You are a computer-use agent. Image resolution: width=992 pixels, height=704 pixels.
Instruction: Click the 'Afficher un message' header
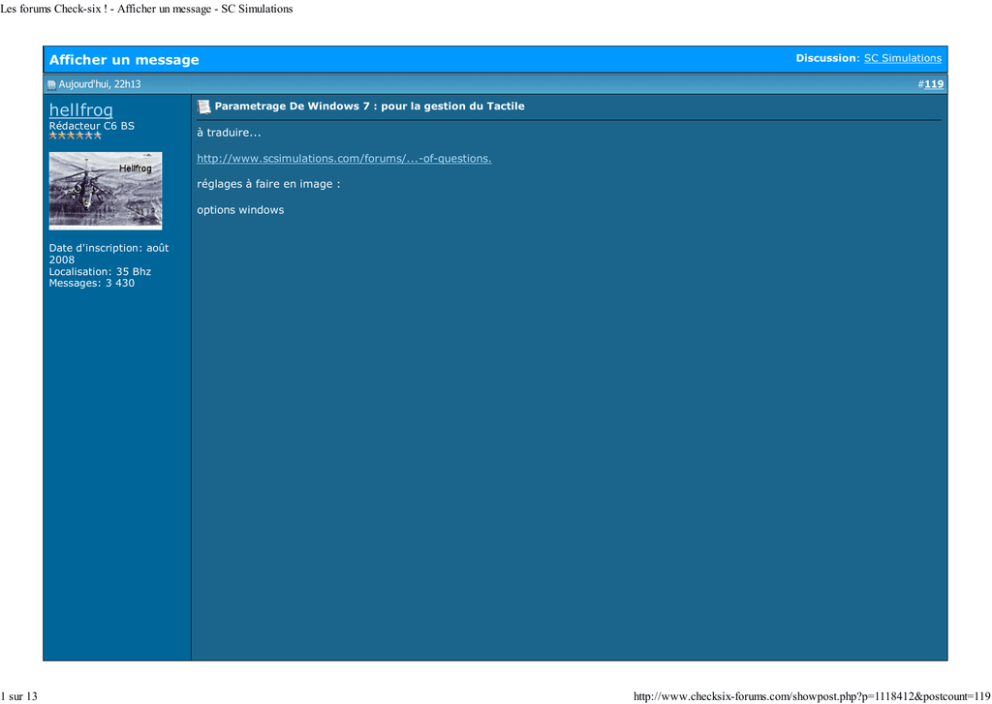[124, 60]
